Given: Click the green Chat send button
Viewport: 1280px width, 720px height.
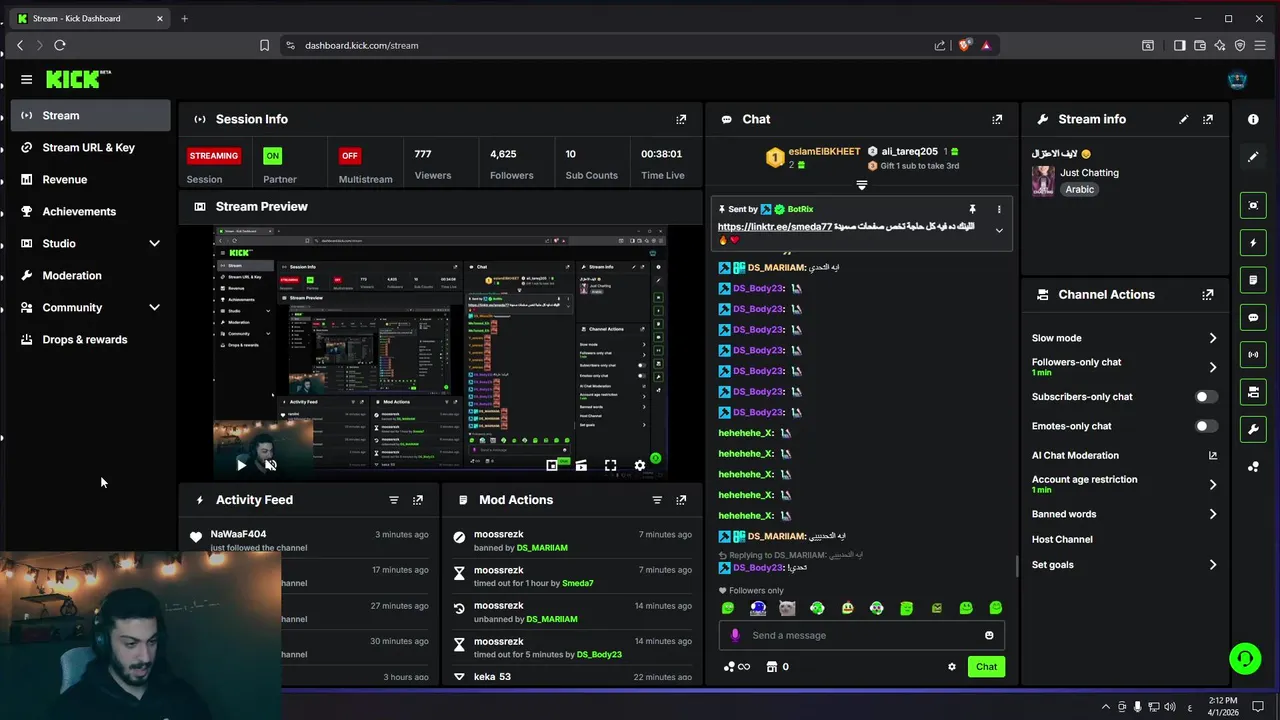Looking at the screenshot, I should tap(986, 667).
